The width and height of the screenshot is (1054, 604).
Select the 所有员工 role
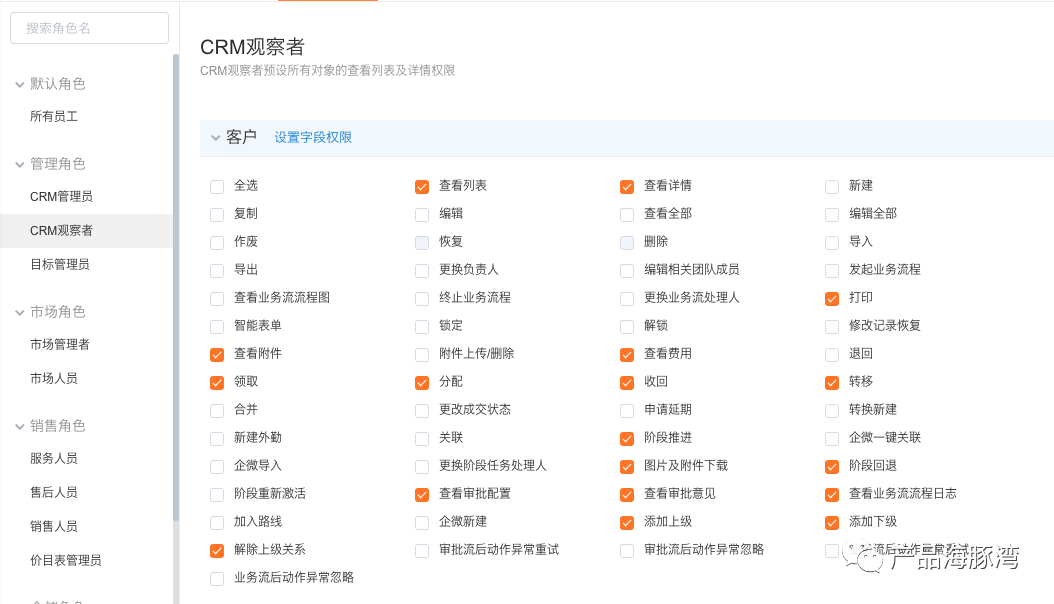(86, 117)
